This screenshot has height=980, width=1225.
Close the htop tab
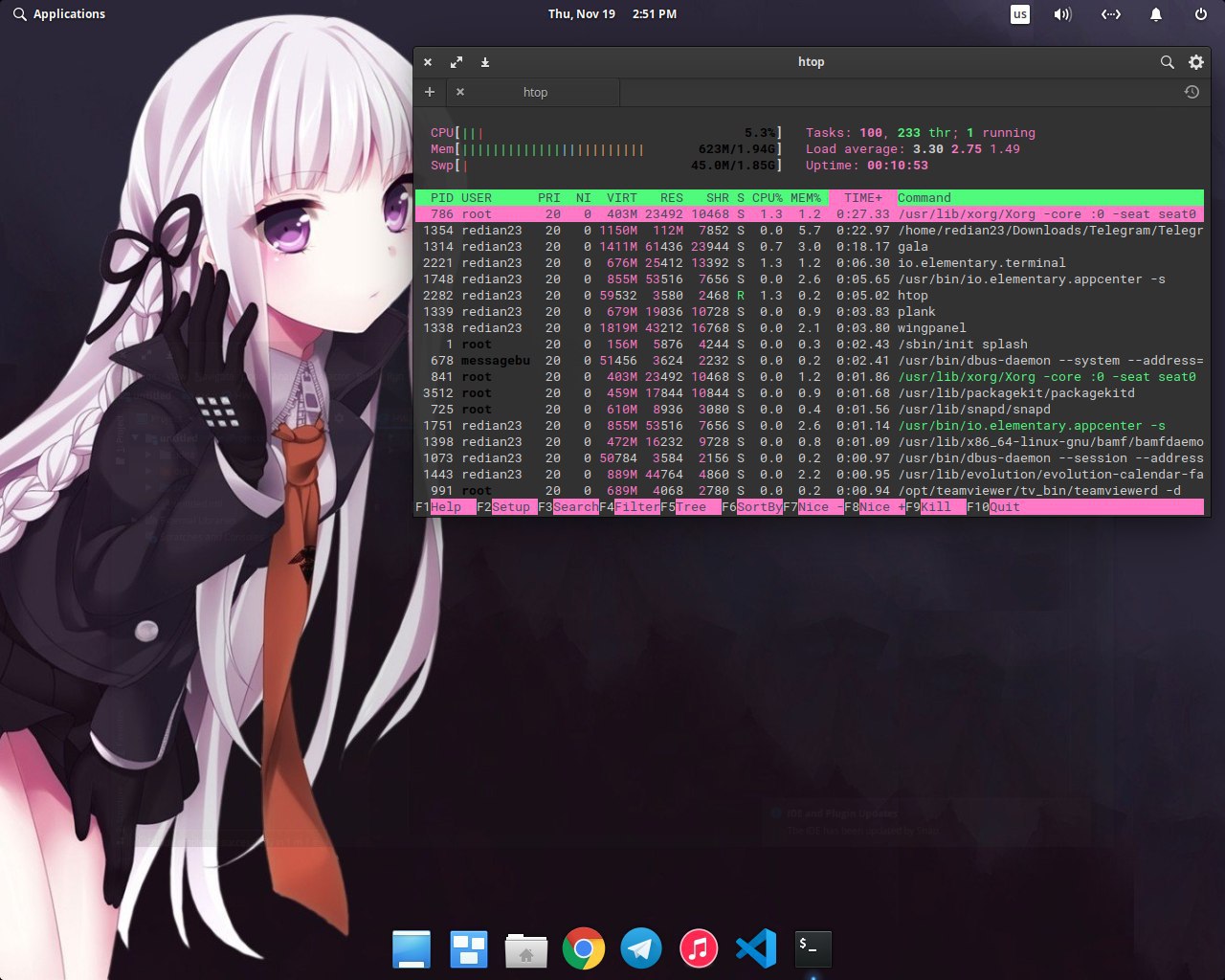click(x=460, y=92)
